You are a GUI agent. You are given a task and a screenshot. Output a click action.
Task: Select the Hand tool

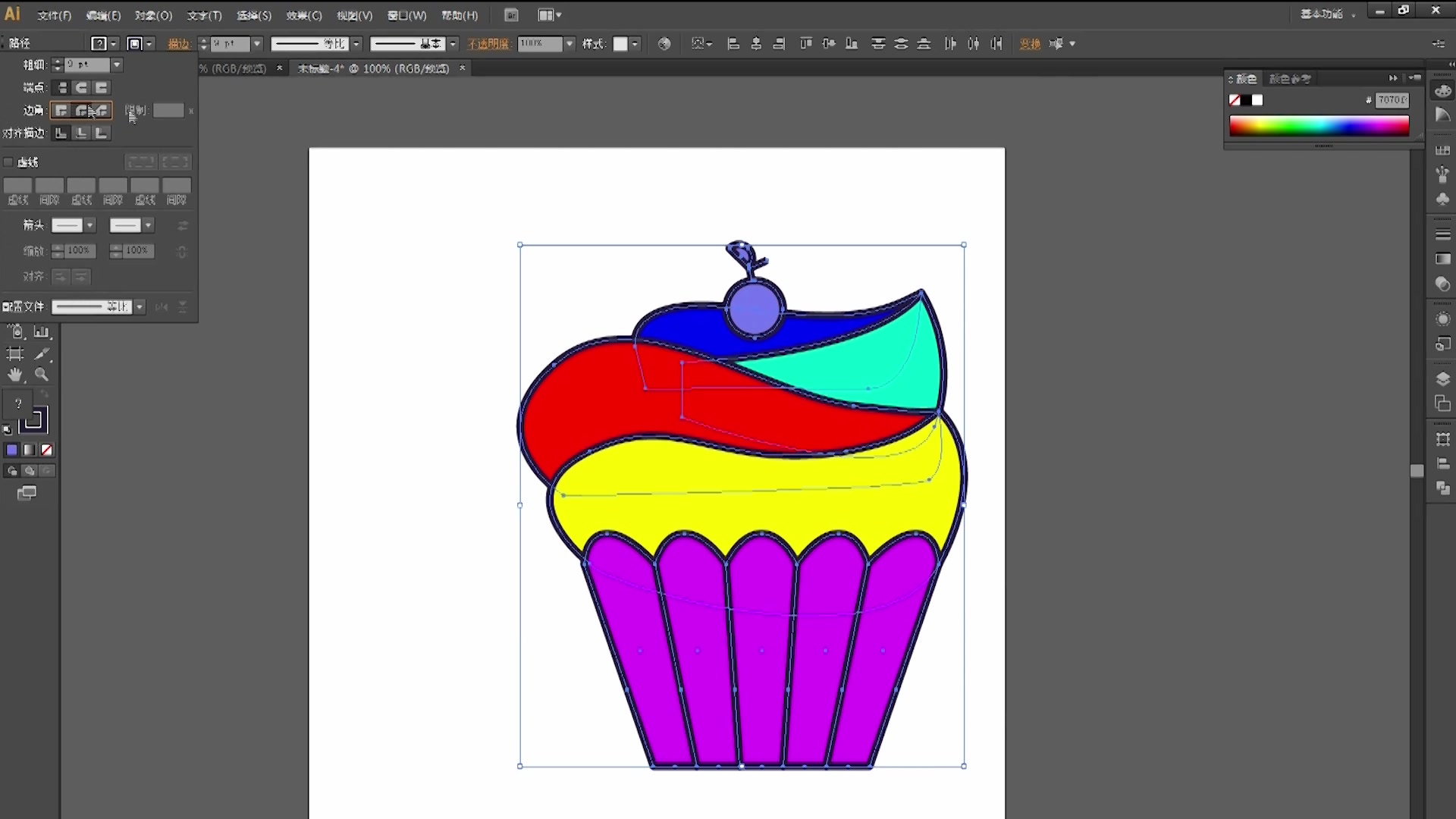(x=15, y=375)
